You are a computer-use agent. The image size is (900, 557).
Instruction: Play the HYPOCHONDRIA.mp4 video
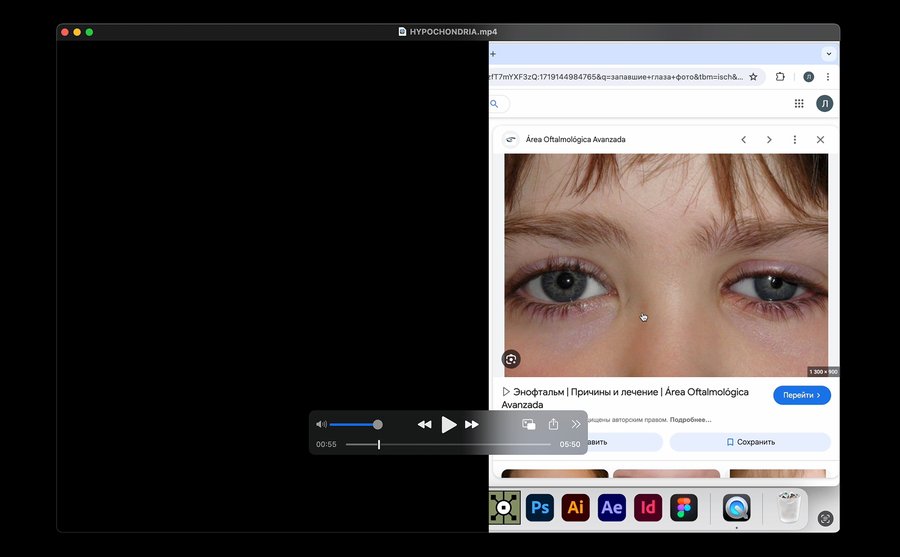click(449, 425)
